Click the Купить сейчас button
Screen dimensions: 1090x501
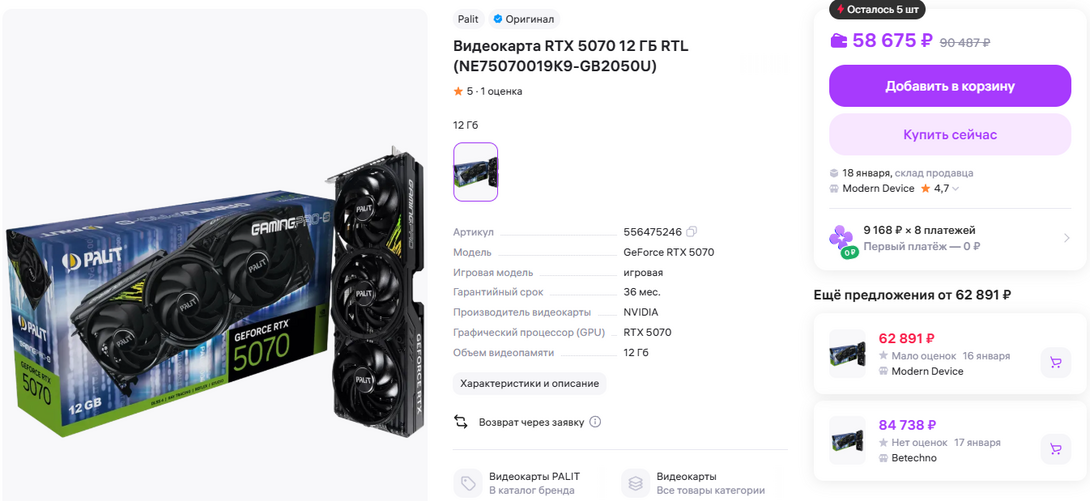coord(950,135)
